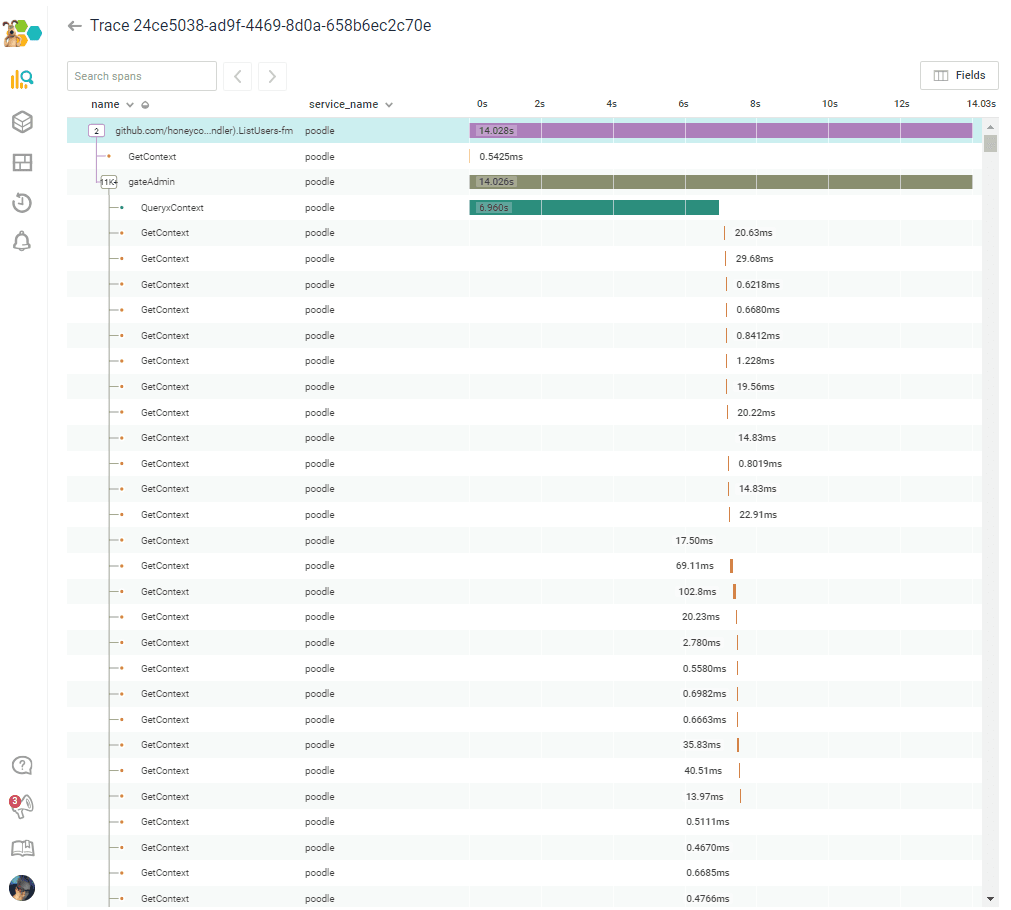Go back using the arrow beside Trace
Image resolution: width=1011 pixels, height=910 pixels.
74,26
